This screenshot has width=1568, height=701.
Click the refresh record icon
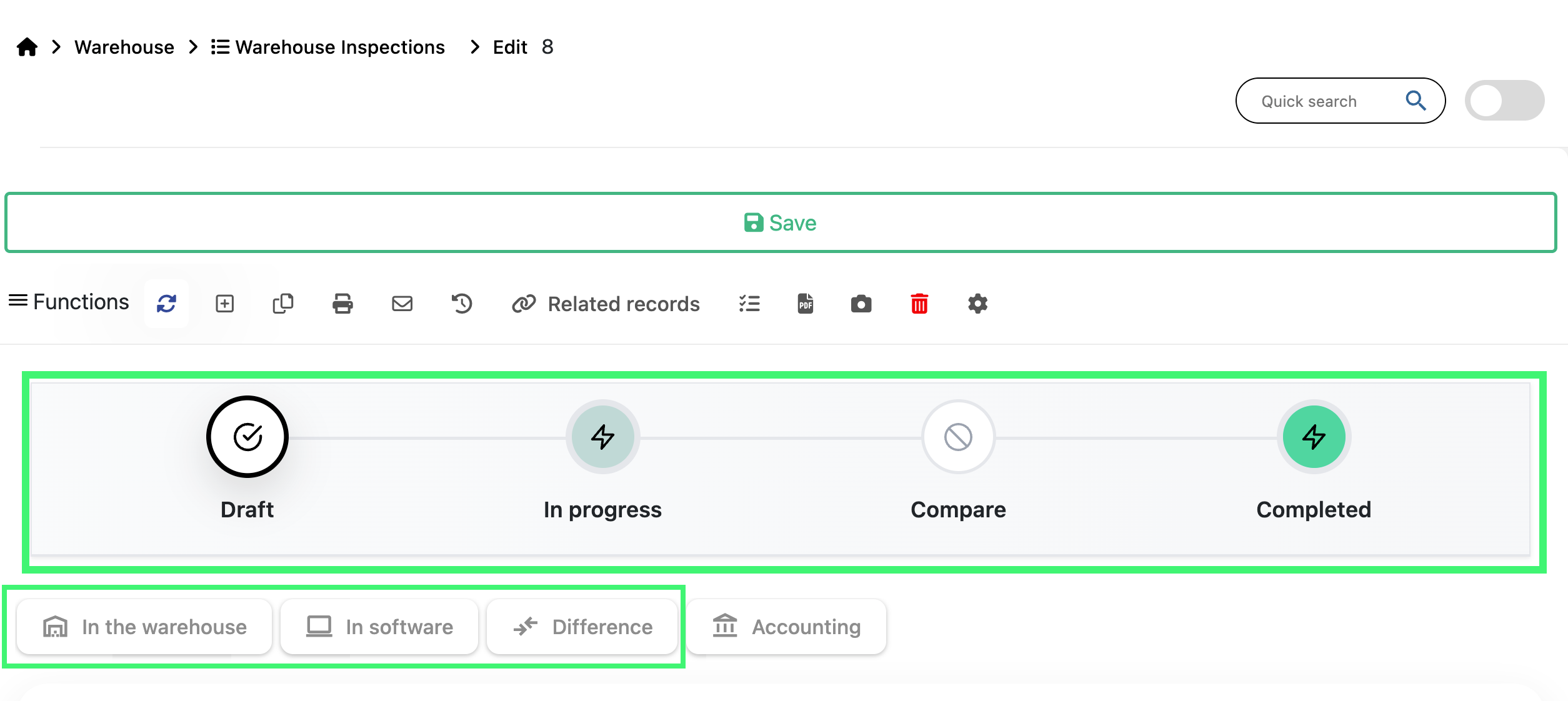pyautogui.click(x=166, y=304)
